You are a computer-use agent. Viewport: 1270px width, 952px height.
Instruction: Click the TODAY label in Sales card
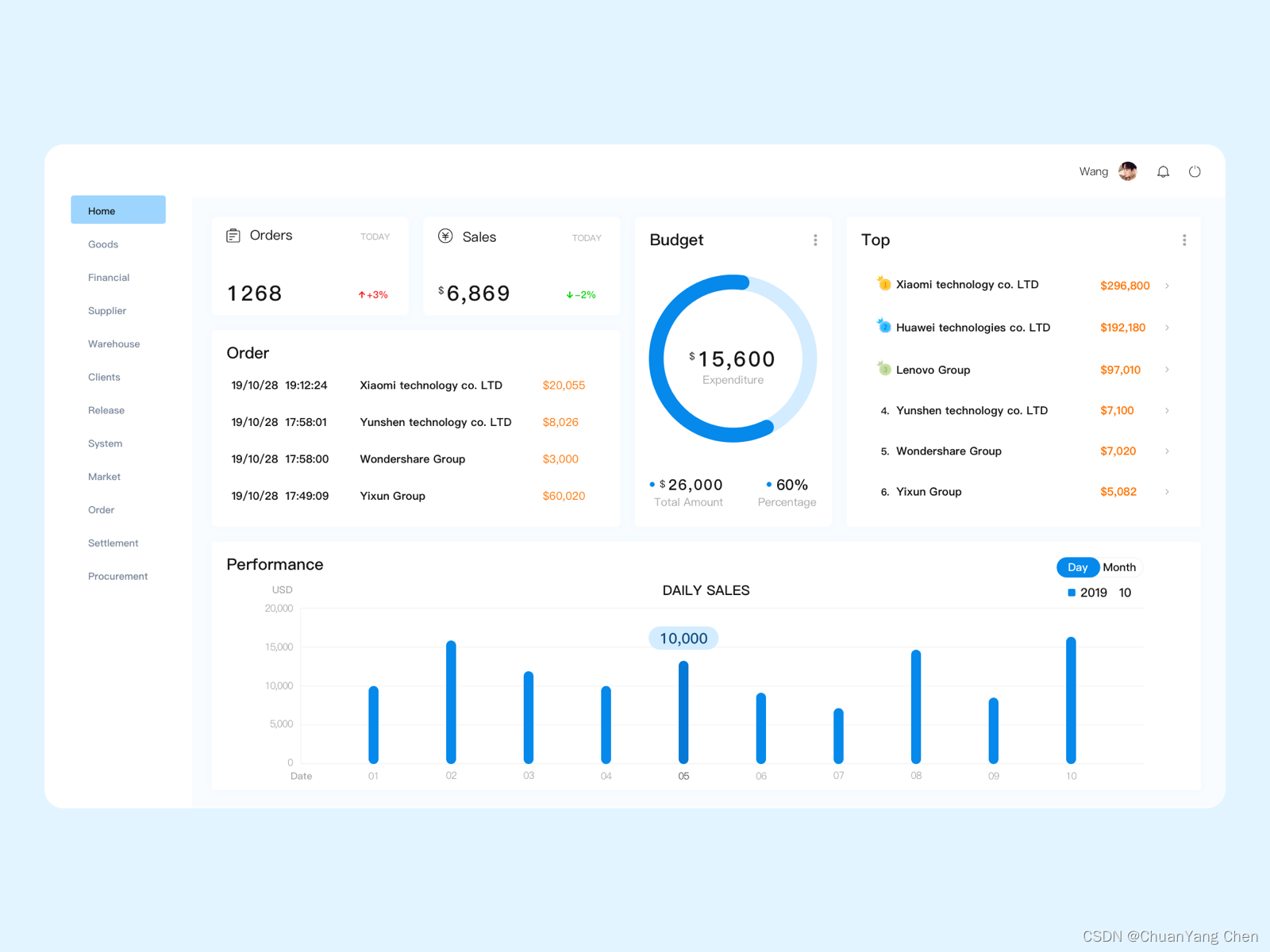(587, 238)
